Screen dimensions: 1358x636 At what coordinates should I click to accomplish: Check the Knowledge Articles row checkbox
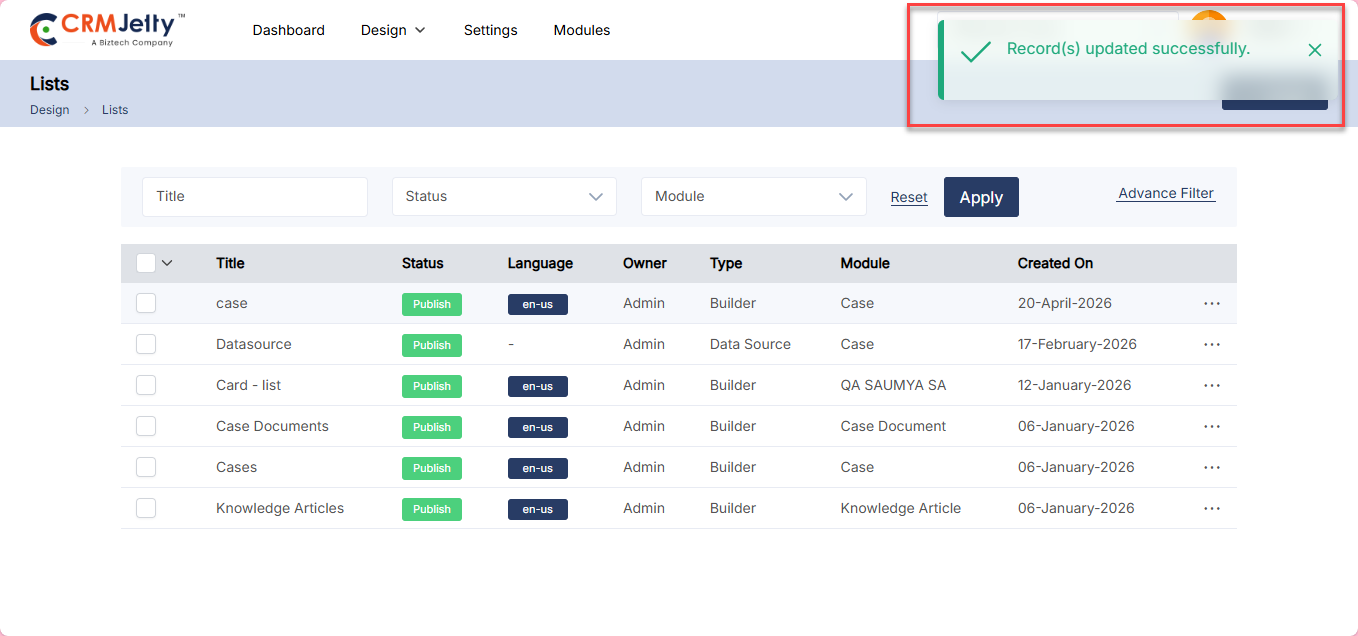(146, 508)
